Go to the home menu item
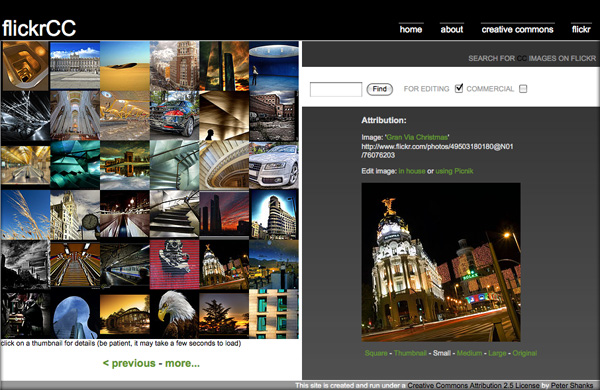 tap(411, 29)
